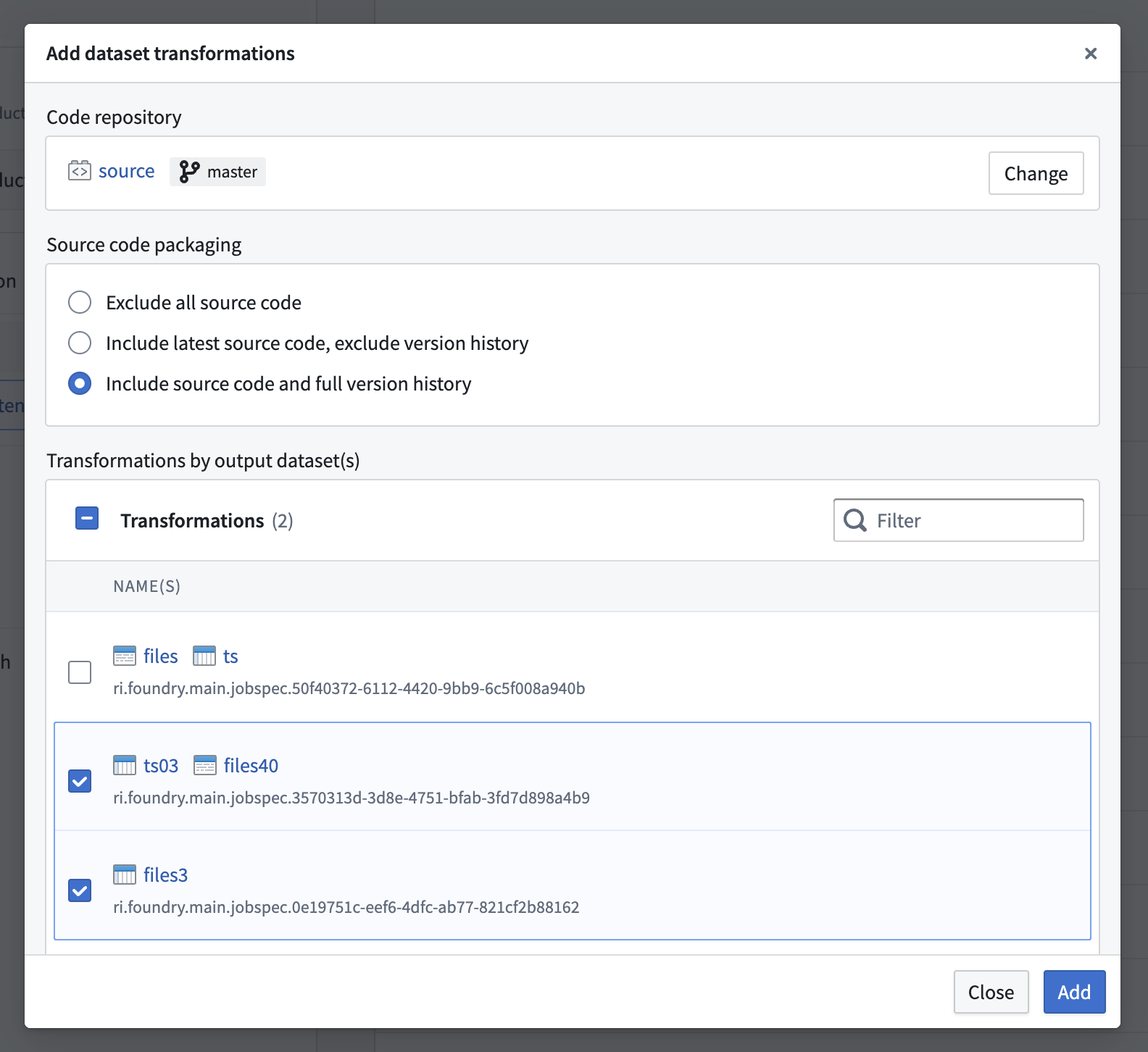
Task: Click jobspec ID ending 821cf2b88162
Action: tap(346, 907)
